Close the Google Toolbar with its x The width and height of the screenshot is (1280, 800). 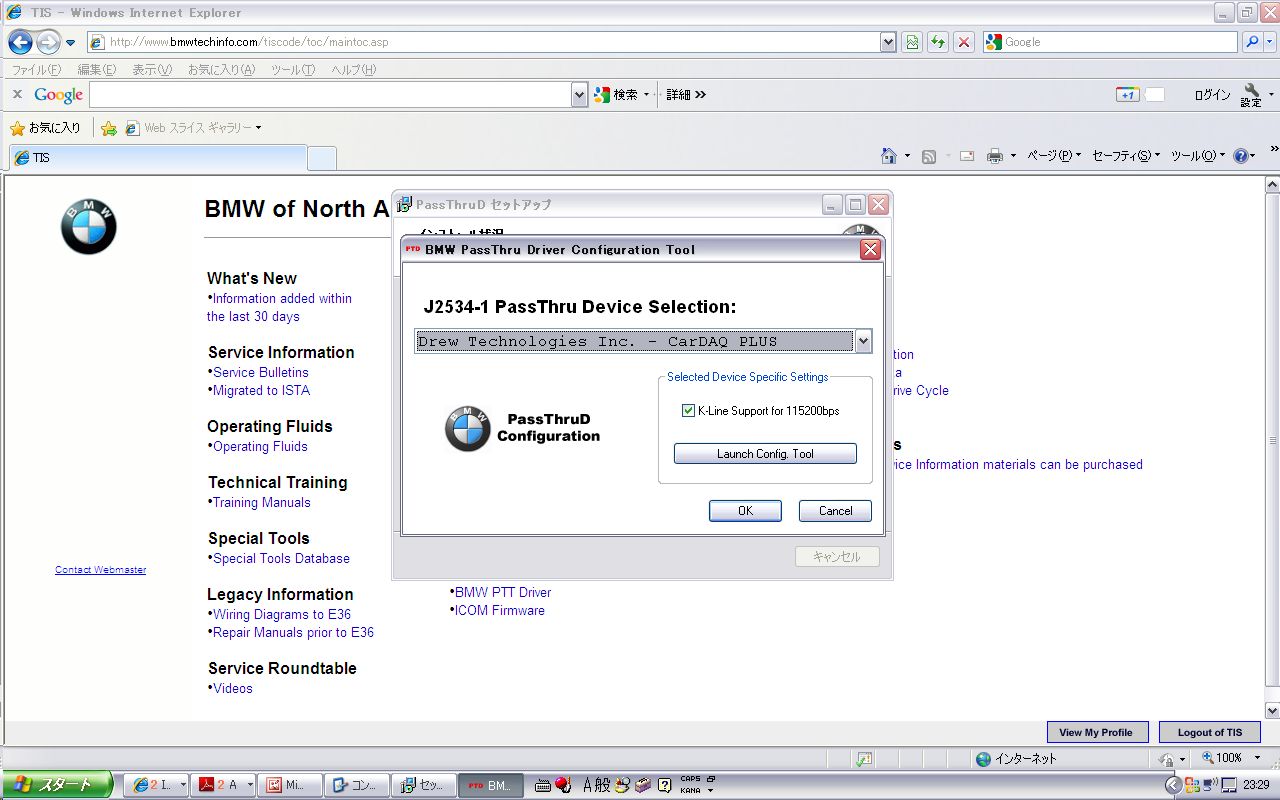coord(17,94)
